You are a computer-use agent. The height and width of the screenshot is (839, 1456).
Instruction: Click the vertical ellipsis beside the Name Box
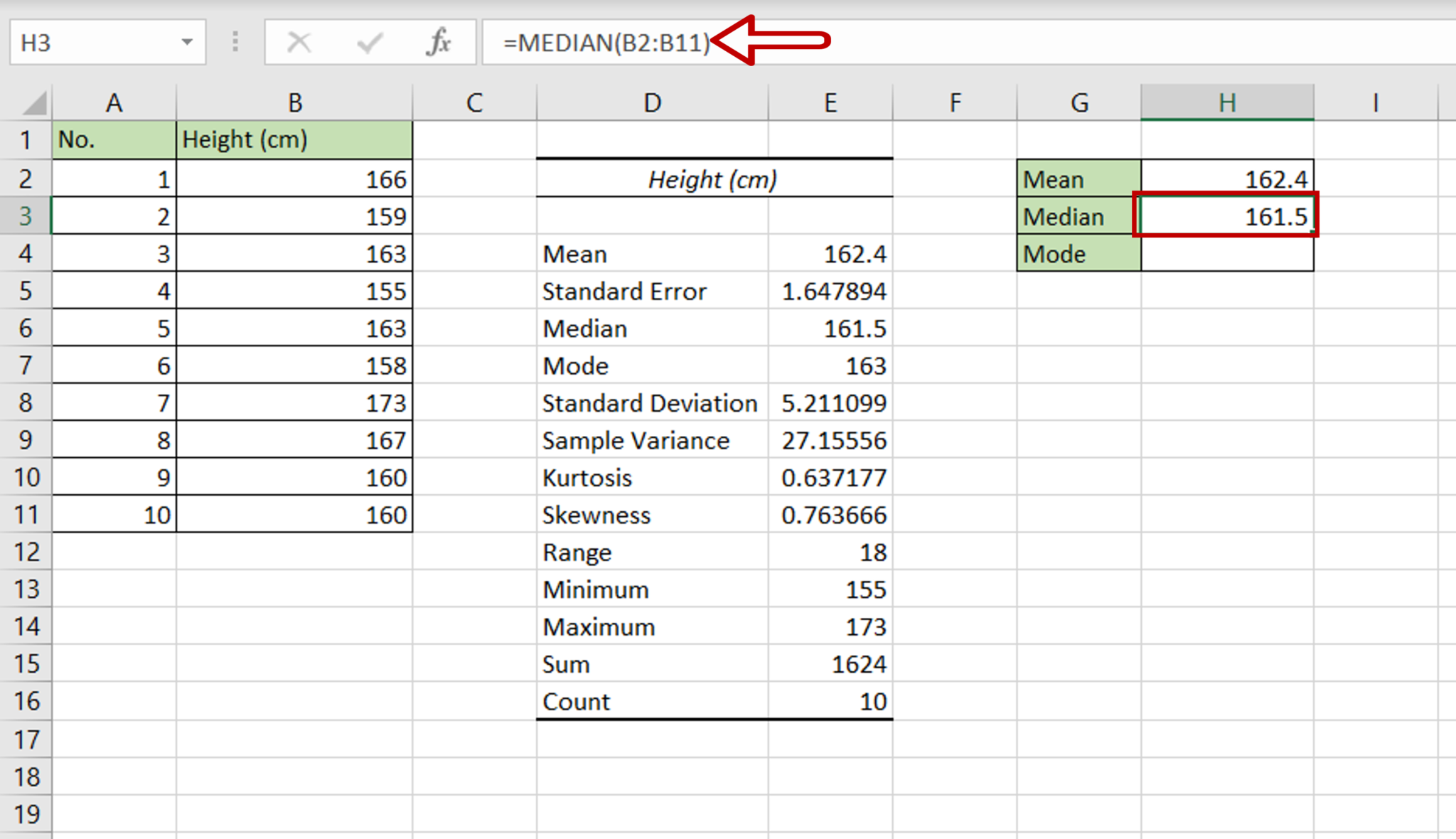point(235,43)
